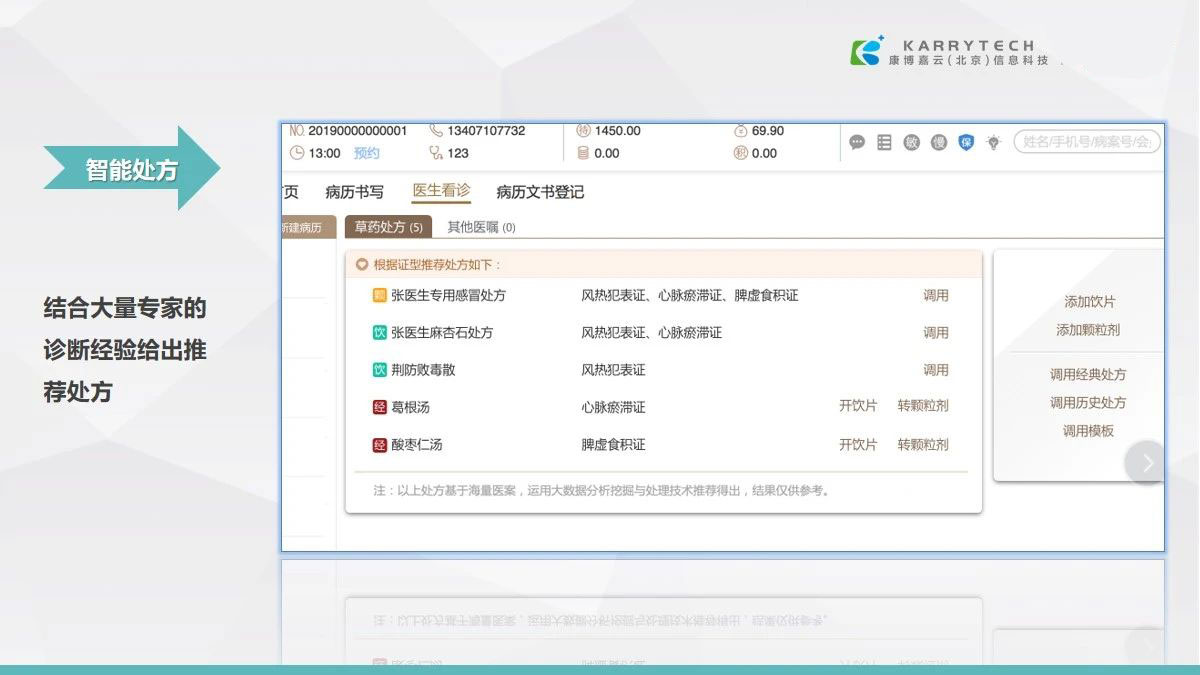Click 转颗粒剂 for 酸枣仁汤
Screen dimensions: 1200x675
point(922,444)
